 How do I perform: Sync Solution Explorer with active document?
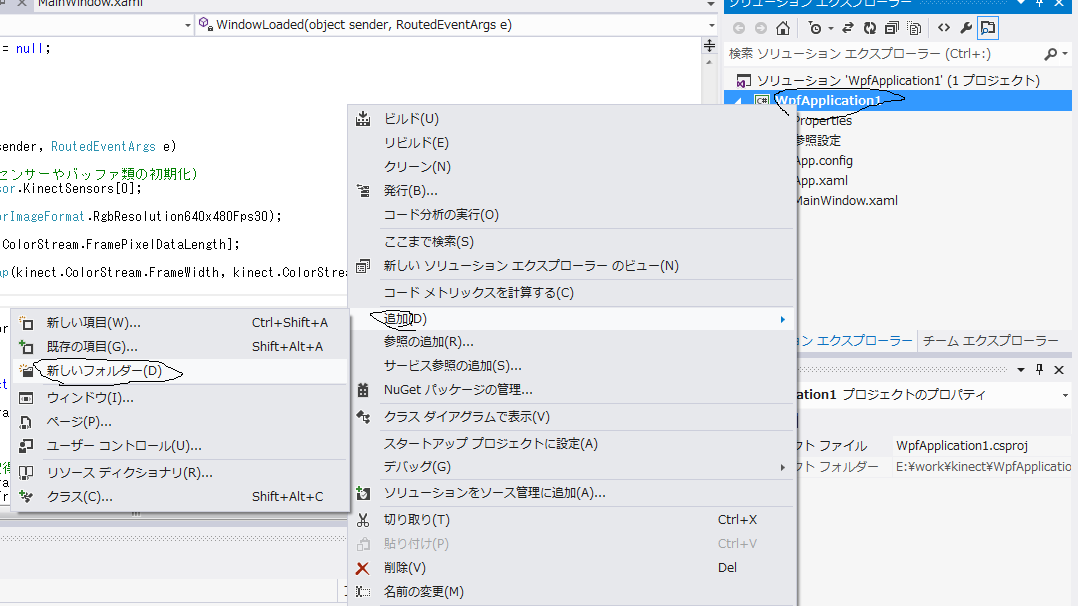[x=848, y=28]
